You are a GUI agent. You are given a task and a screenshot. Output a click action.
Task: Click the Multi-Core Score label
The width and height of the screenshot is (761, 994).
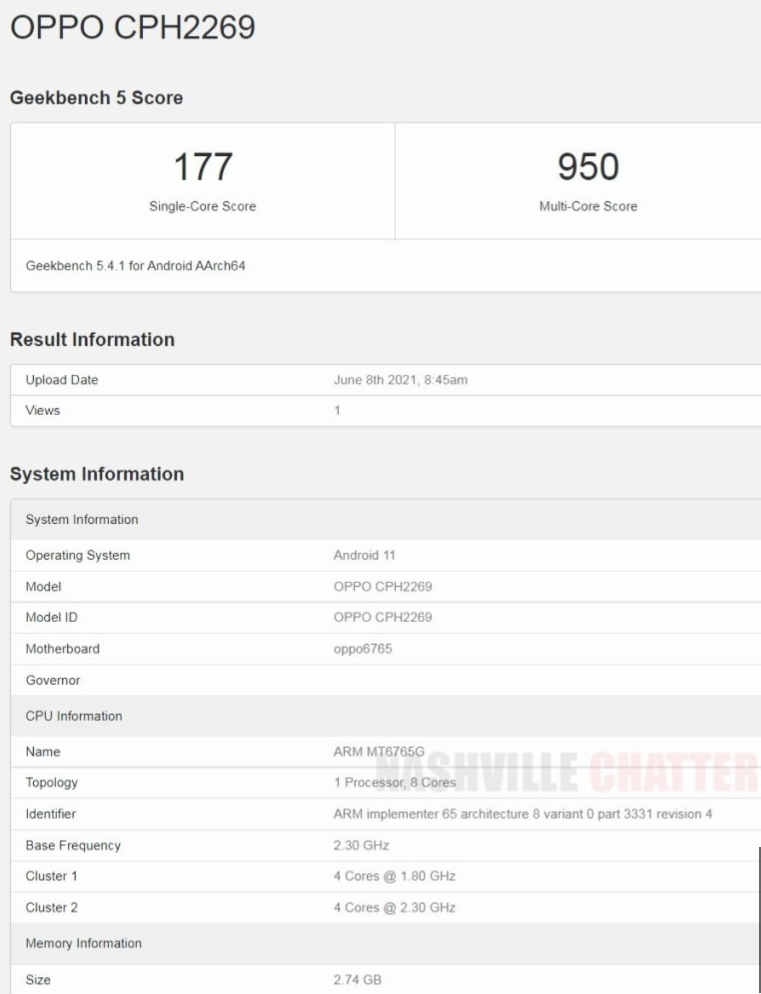tap(588, 206)
